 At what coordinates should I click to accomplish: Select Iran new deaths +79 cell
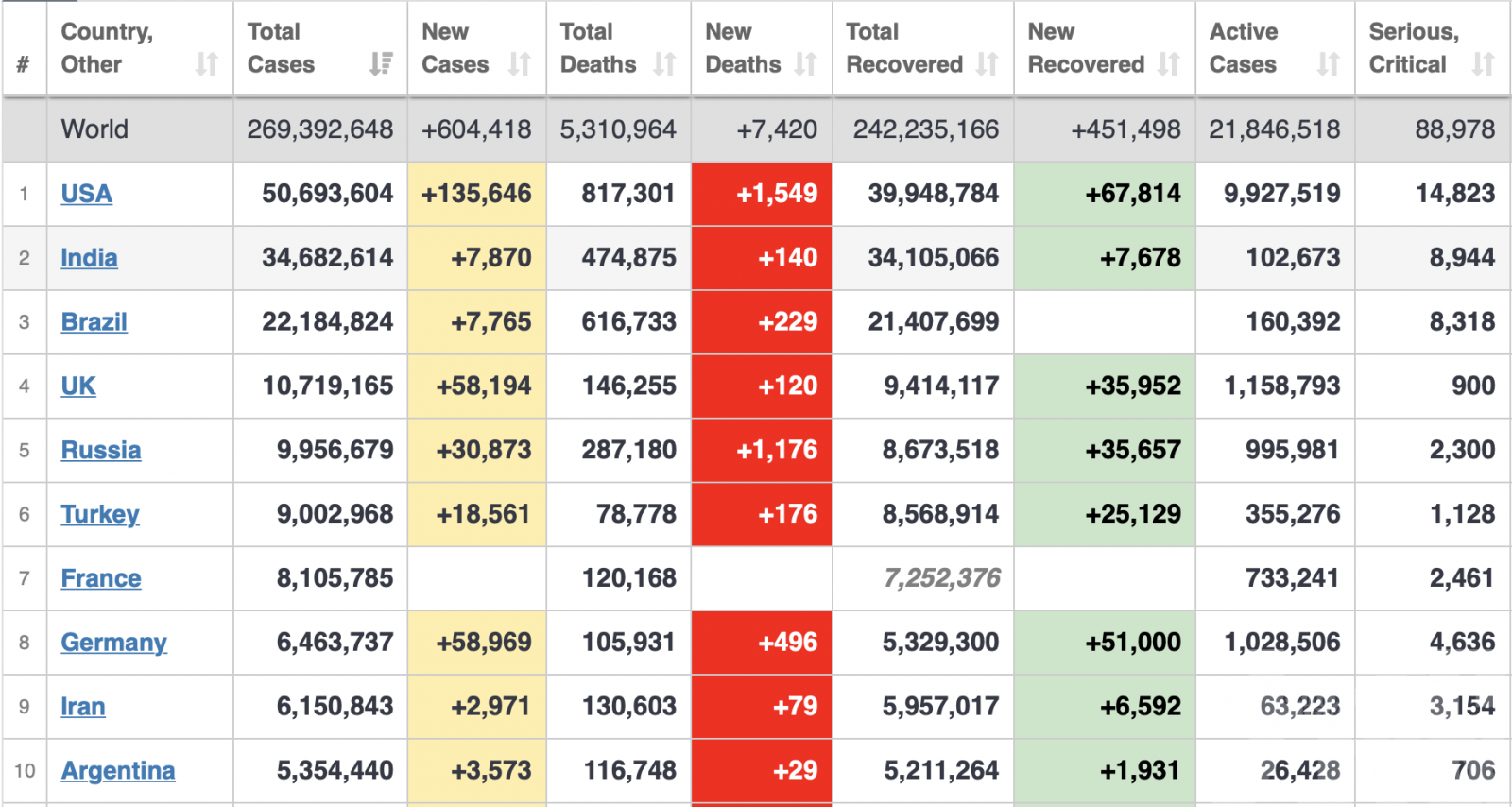point(762,707)
